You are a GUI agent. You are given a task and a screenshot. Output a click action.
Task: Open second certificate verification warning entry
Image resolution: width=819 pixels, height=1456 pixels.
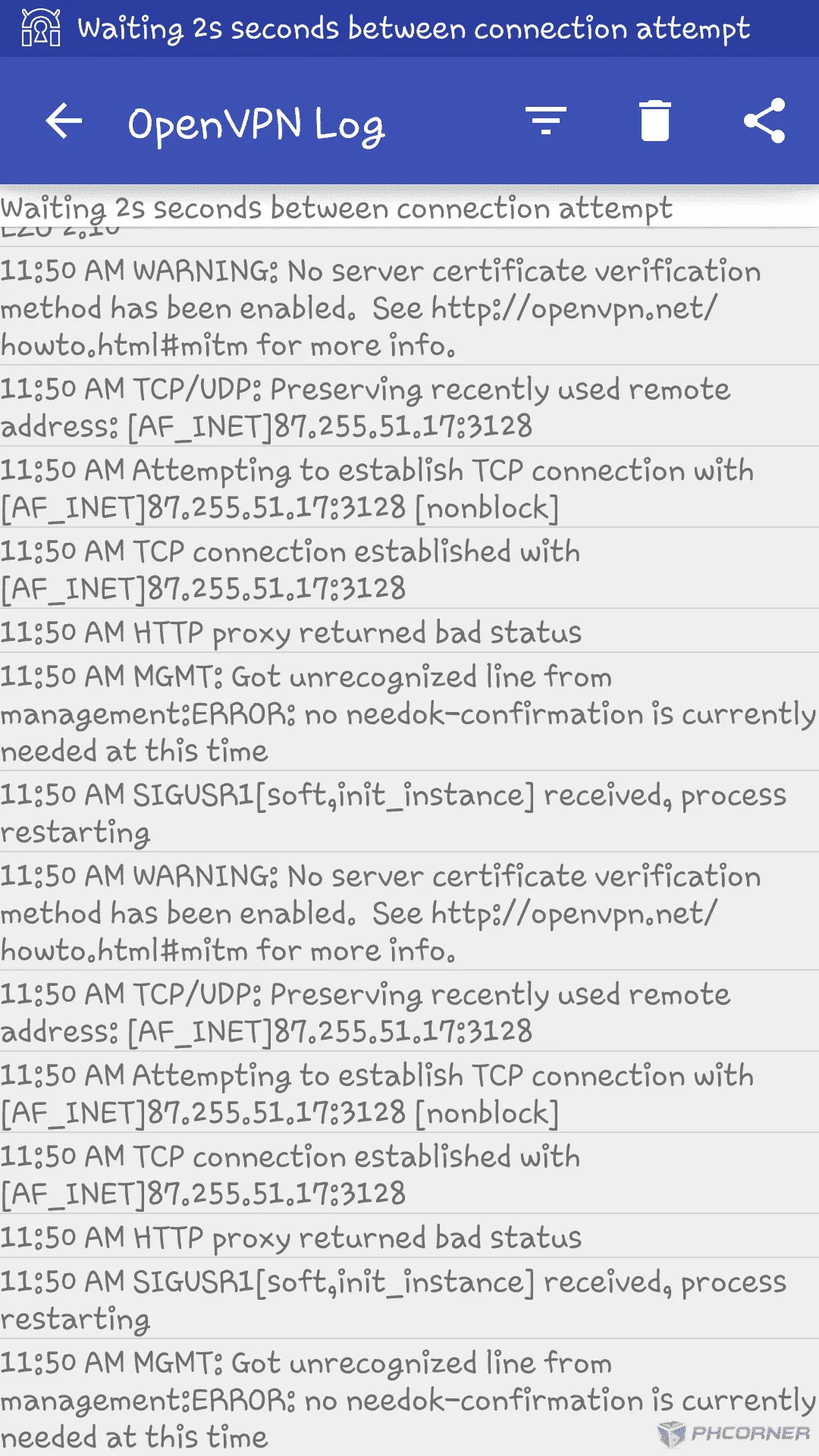409,912
